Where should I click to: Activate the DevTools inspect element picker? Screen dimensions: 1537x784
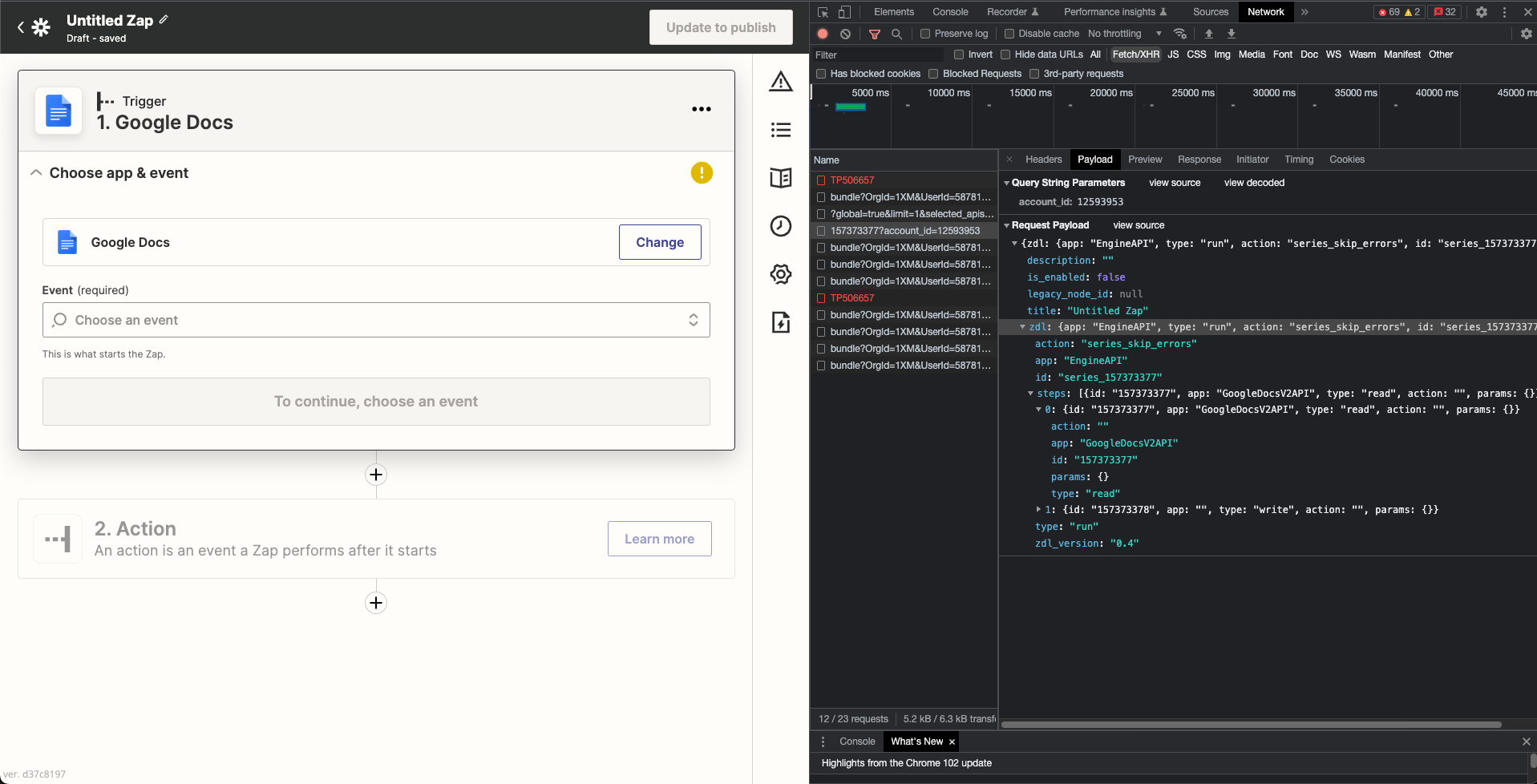[x=823, y=12]
